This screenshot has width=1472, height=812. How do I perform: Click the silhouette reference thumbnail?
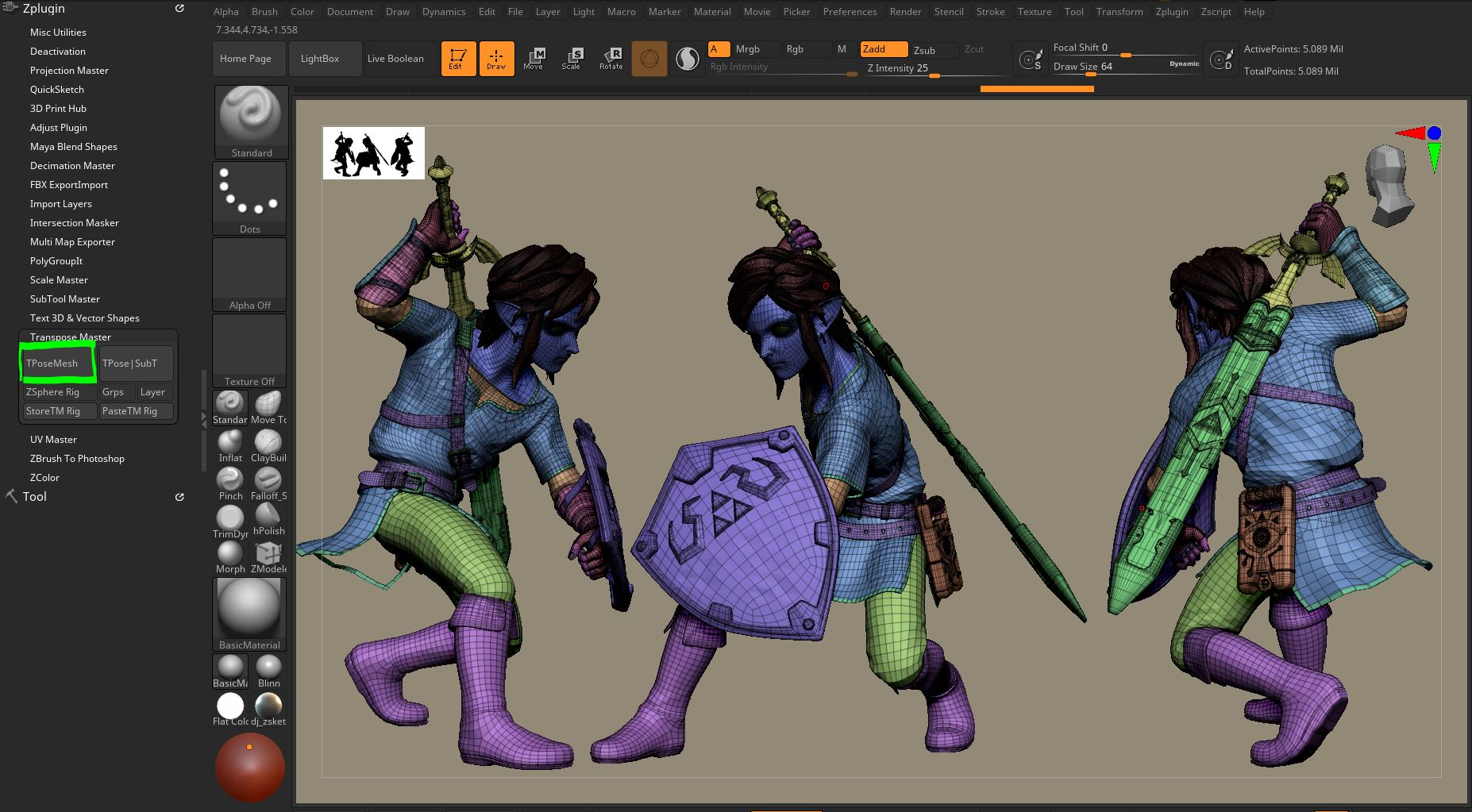(x=373, y=153)
